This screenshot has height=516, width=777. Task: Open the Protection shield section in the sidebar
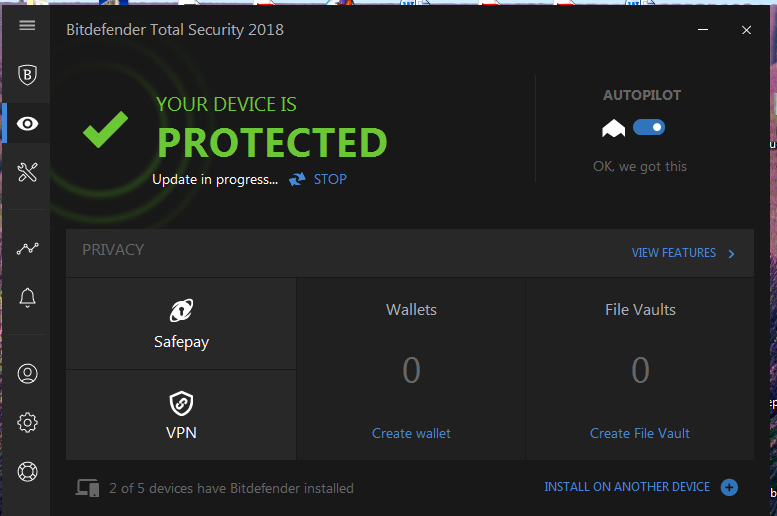(x=27, y=75)
